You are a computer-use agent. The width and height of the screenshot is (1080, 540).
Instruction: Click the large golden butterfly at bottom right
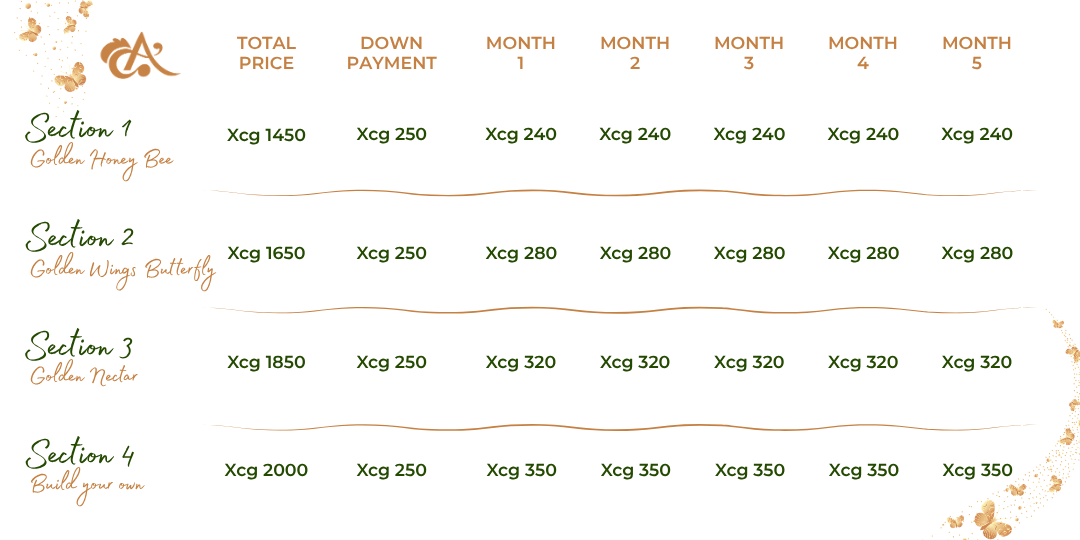click(993, 518)
